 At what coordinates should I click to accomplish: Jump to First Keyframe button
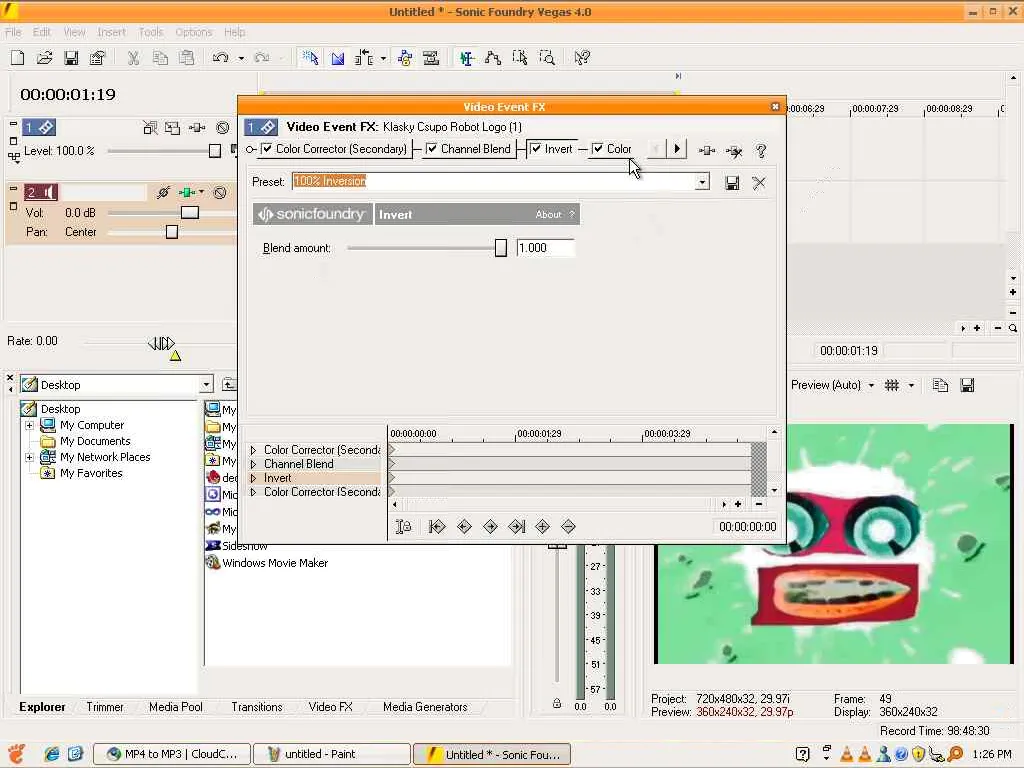(437, 526)
